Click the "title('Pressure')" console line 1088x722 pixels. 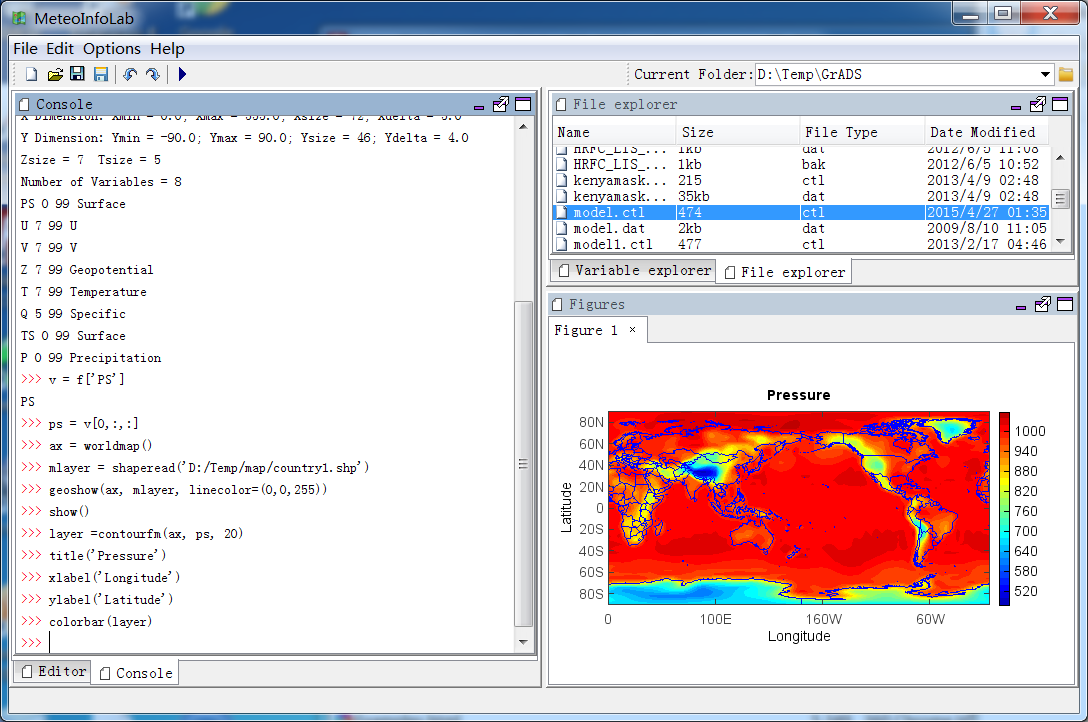tap(108, 556)
